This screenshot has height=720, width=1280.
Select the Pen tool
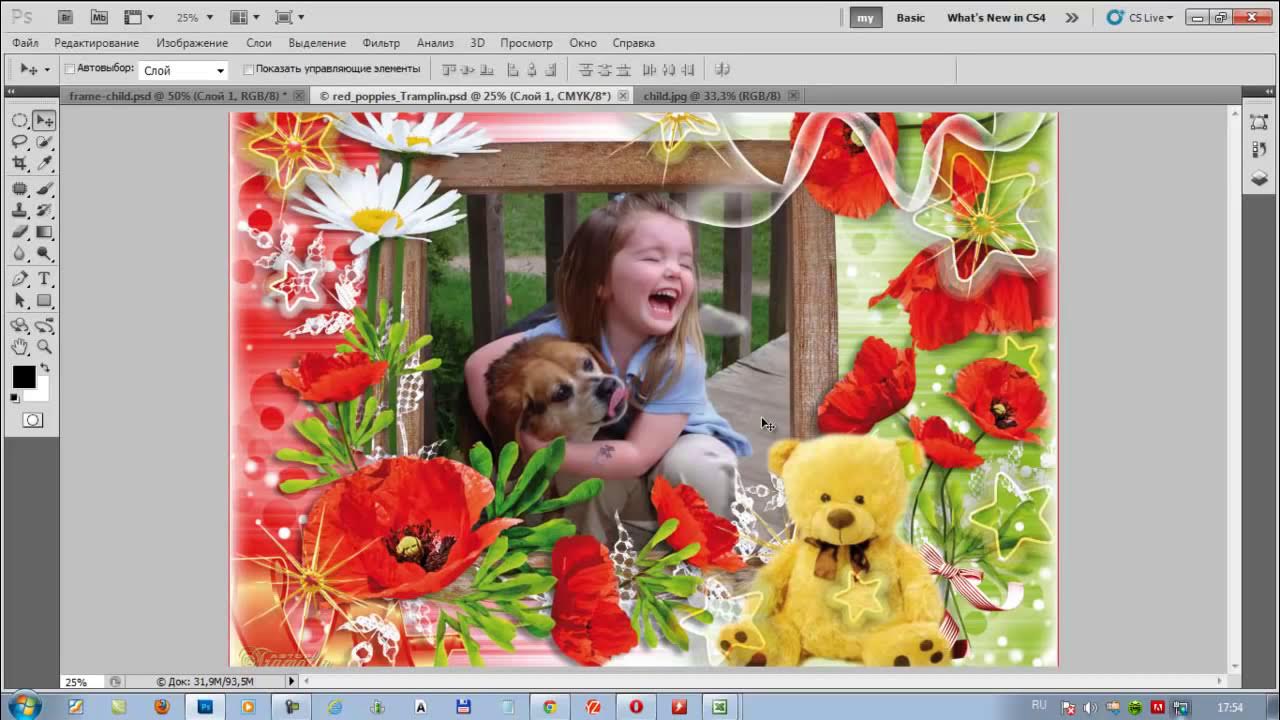click(19, 279)
